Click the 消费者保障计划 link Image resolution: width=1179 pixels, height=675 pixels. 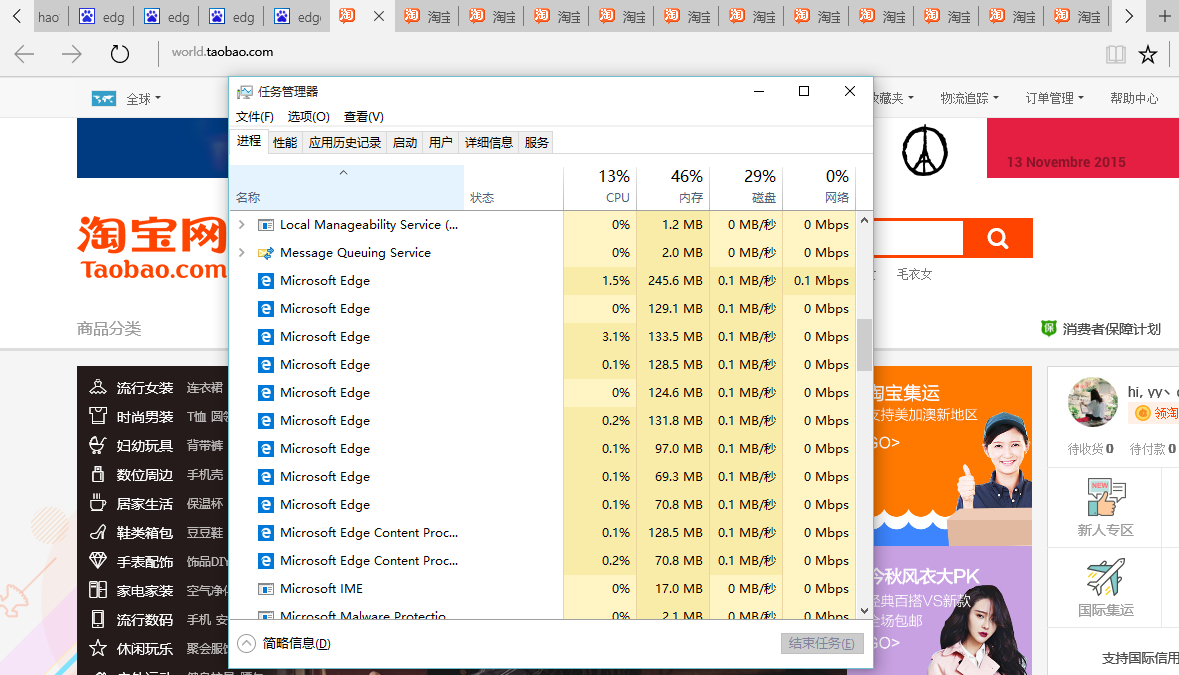pyautogui.click(x=1111, y=328)
